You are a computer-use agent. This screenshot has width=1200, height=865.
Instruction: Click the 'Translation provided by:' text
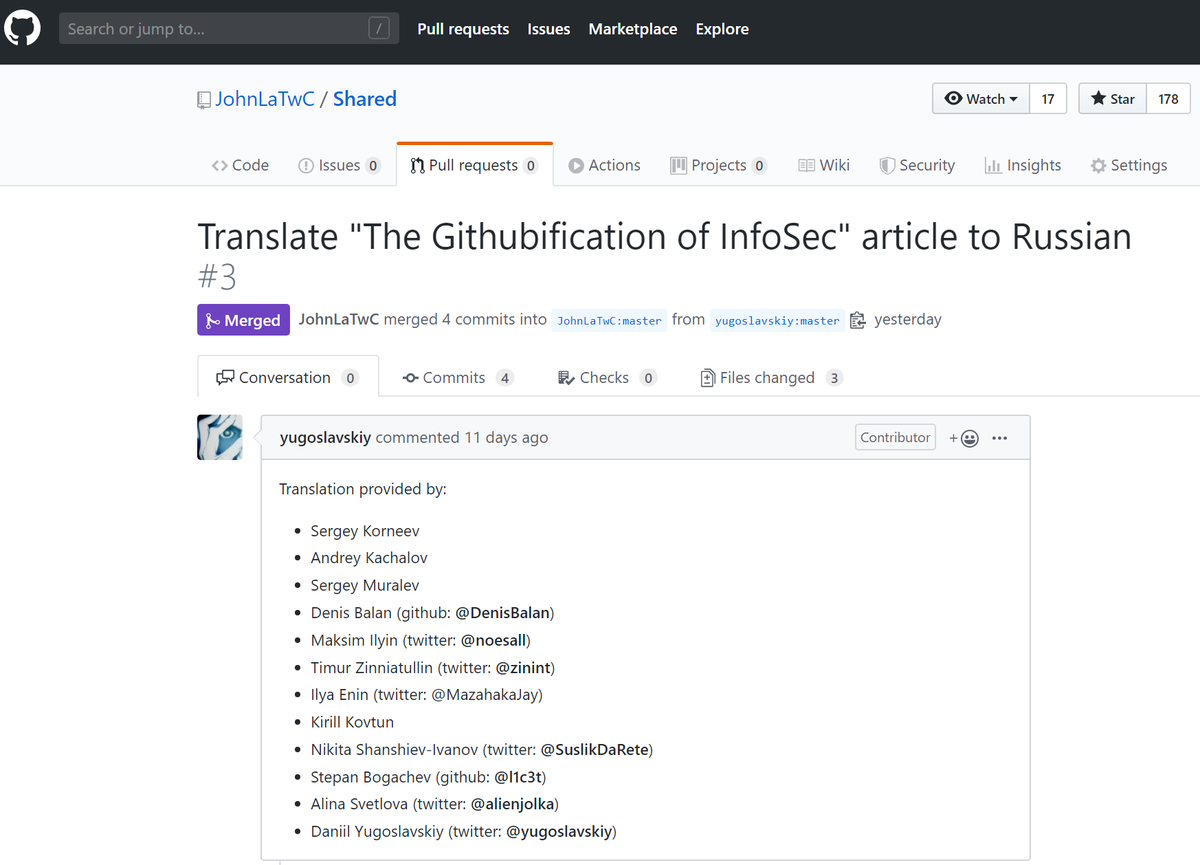363,489
